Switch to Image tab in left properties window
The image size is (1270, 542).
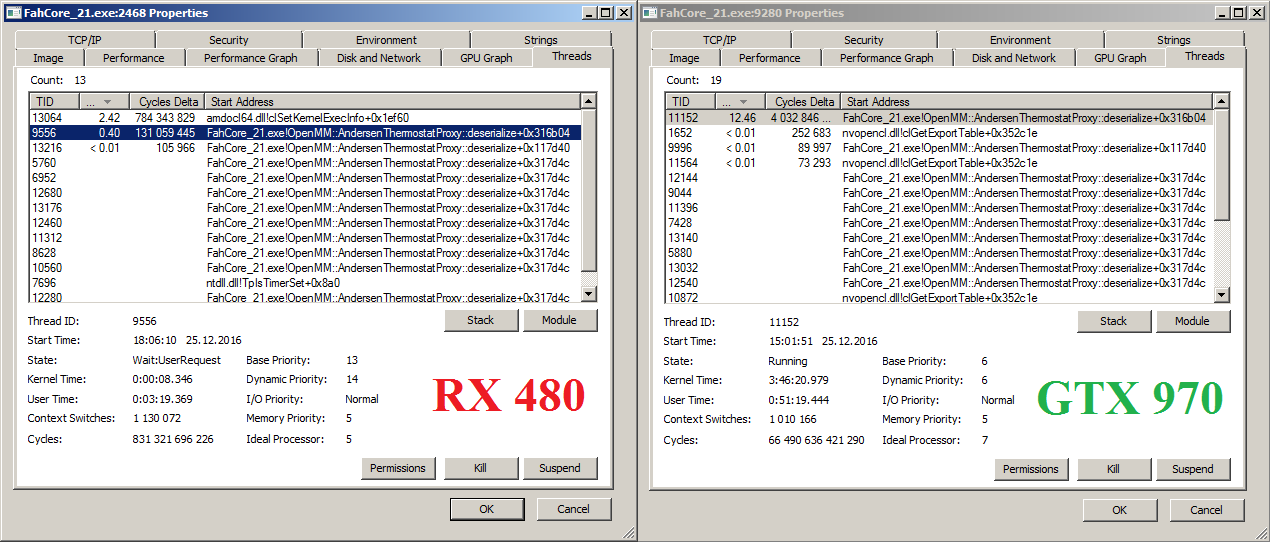click(x=48, y=58)
